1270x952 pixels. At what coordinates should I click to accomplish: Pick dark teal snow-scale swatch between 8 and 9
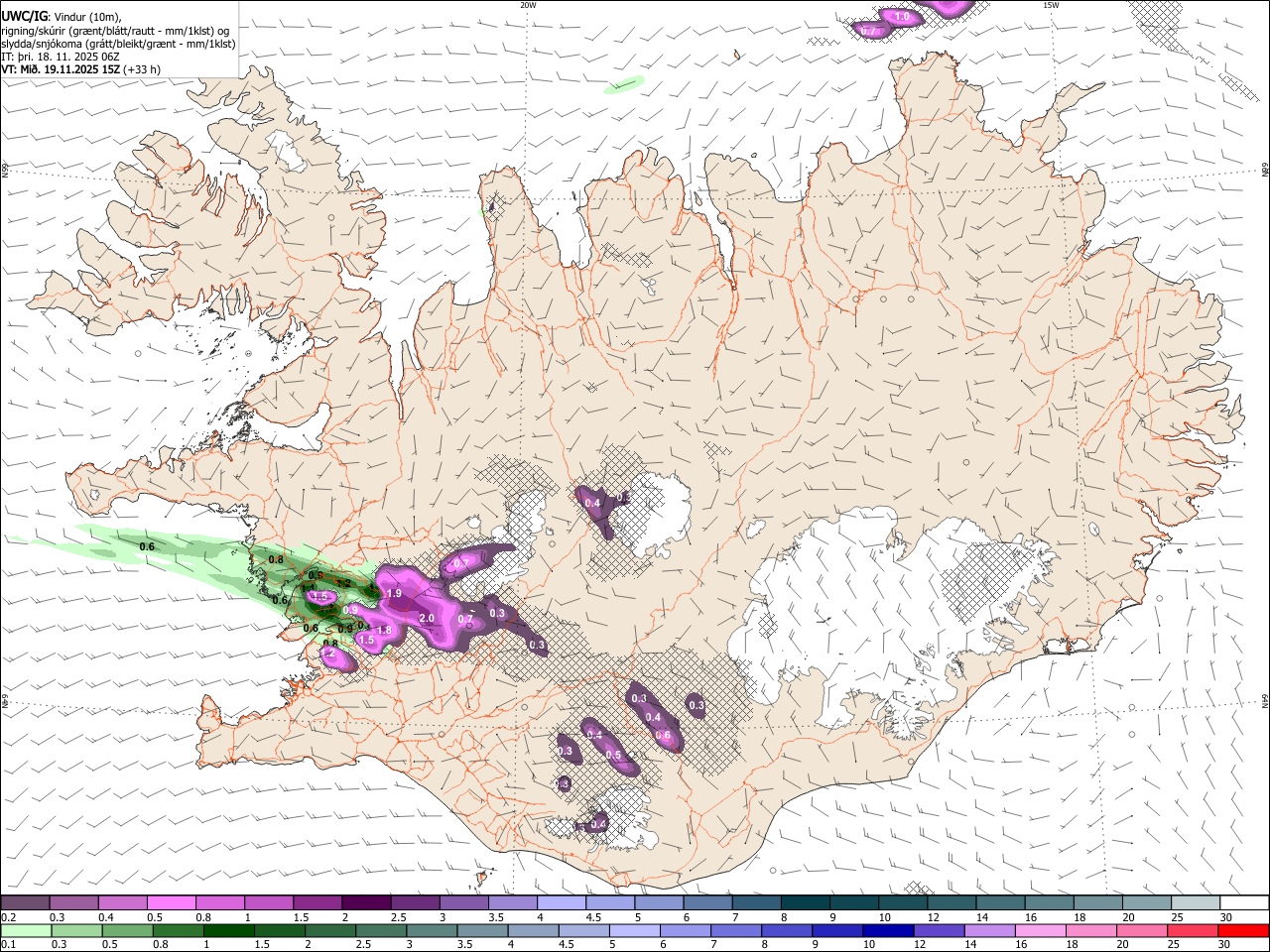(x=804, y=902)
